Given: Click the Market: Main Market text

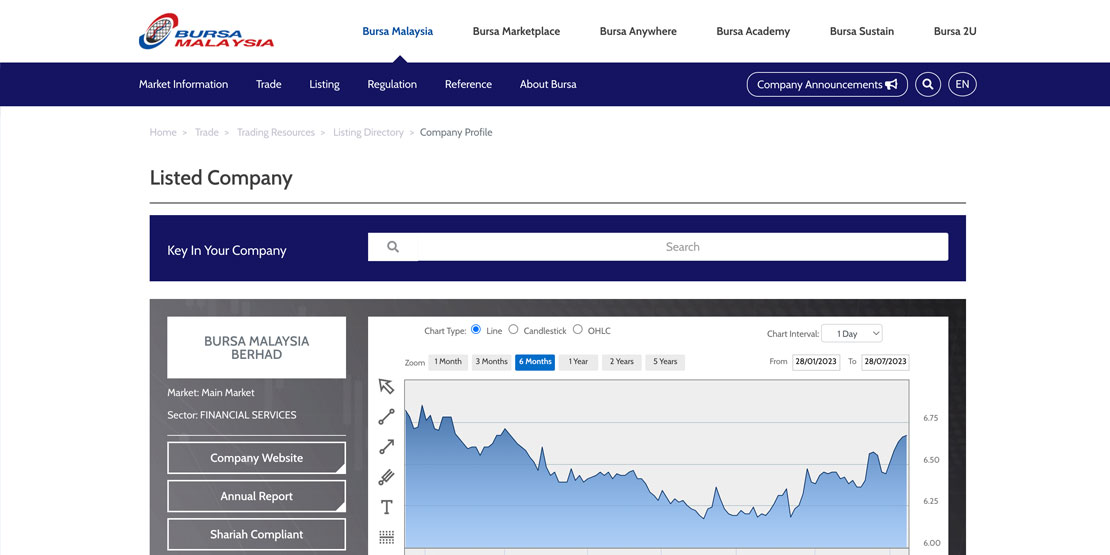Looking at the screenshot, I should point(210,392).
